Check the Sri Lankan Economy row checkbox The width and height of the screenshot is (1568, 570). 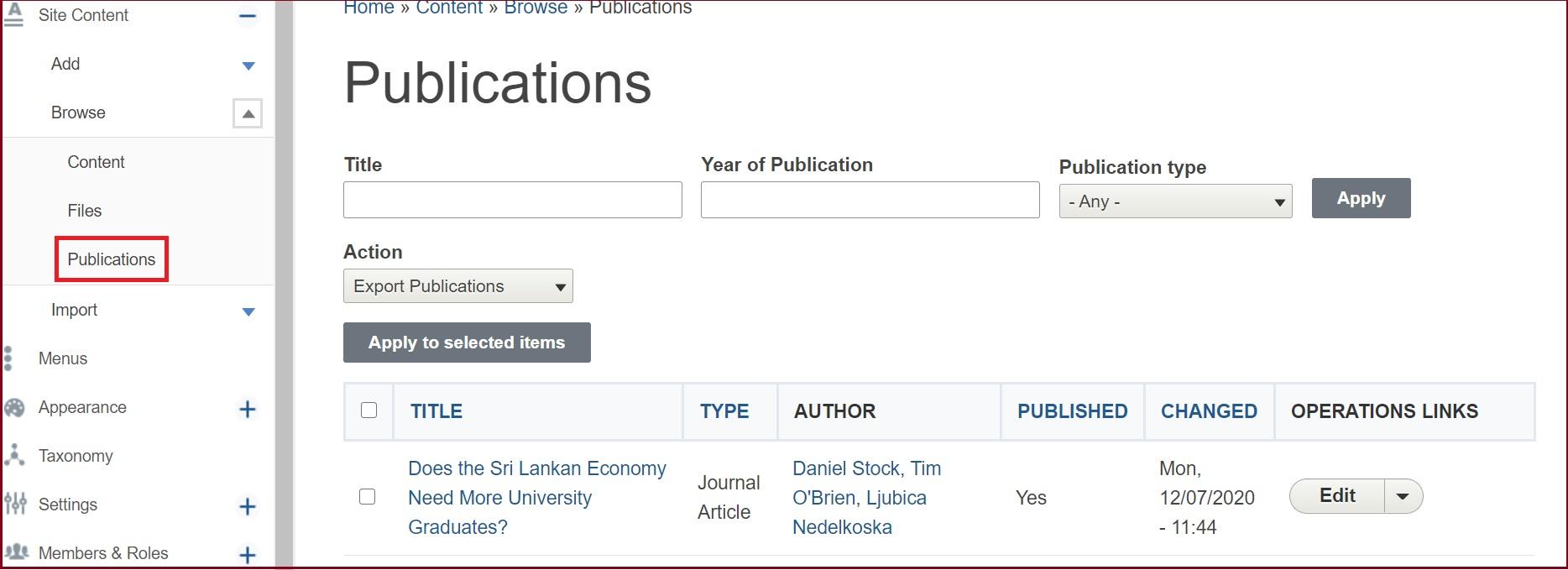tap(367, 497)
